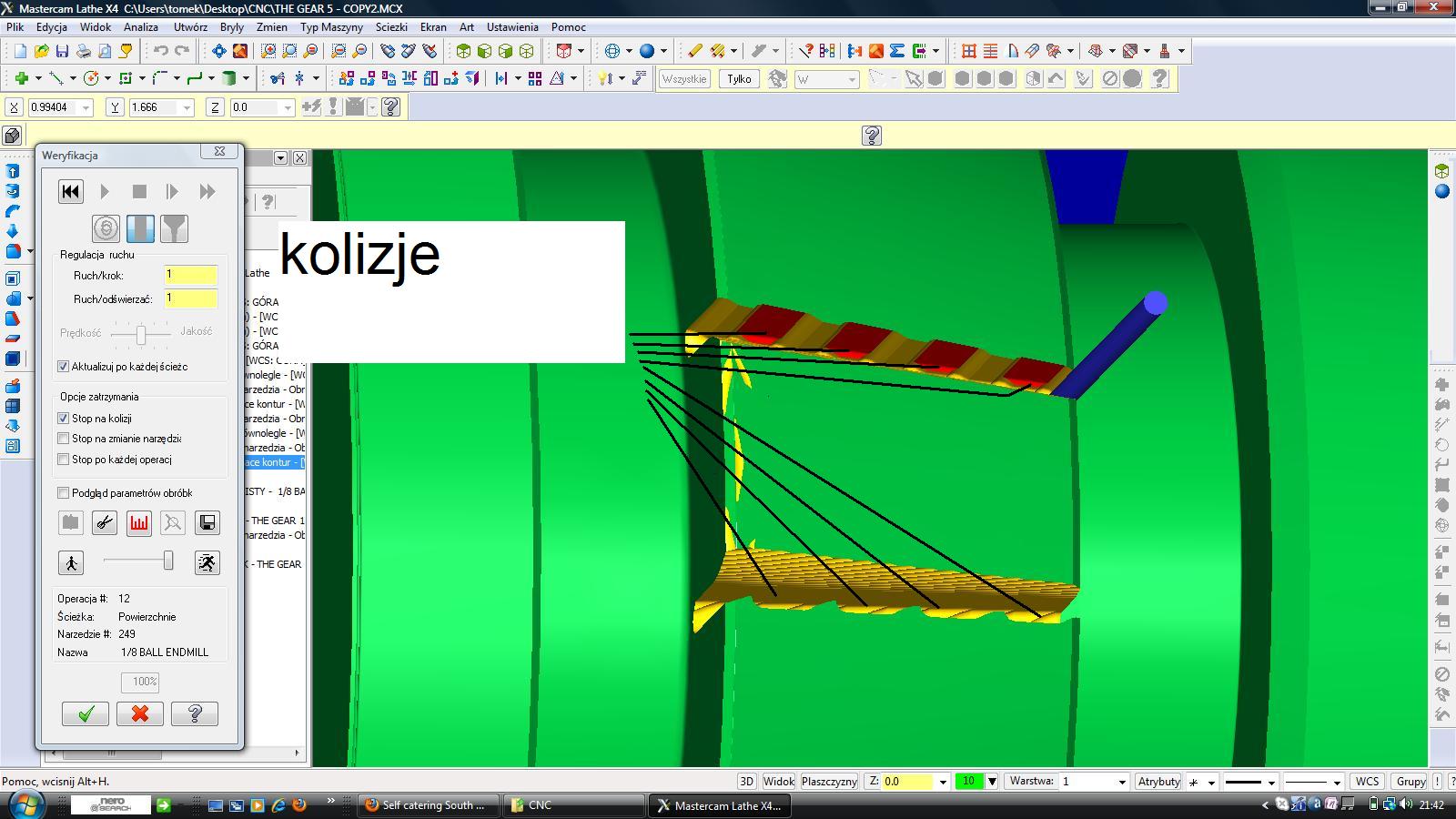Click the Ruch/krok input field

pos(191,275)
